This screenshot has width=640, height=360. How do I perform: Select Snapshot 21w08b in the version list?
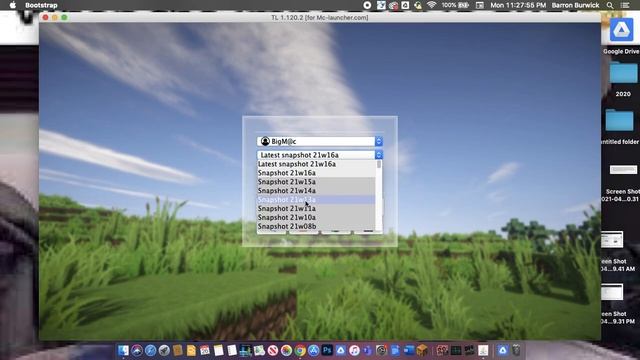pos(316,227)
